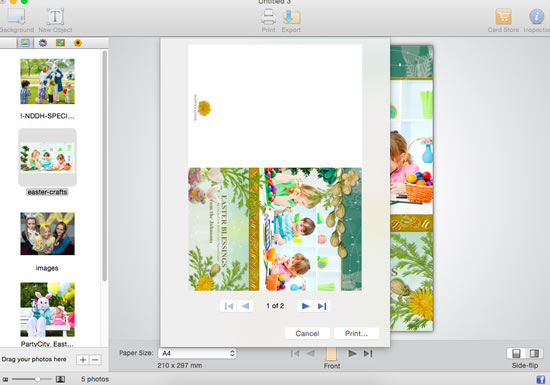Switch to the picture frames tab
This screenshot has height=385, width=550.
[60, 43]
